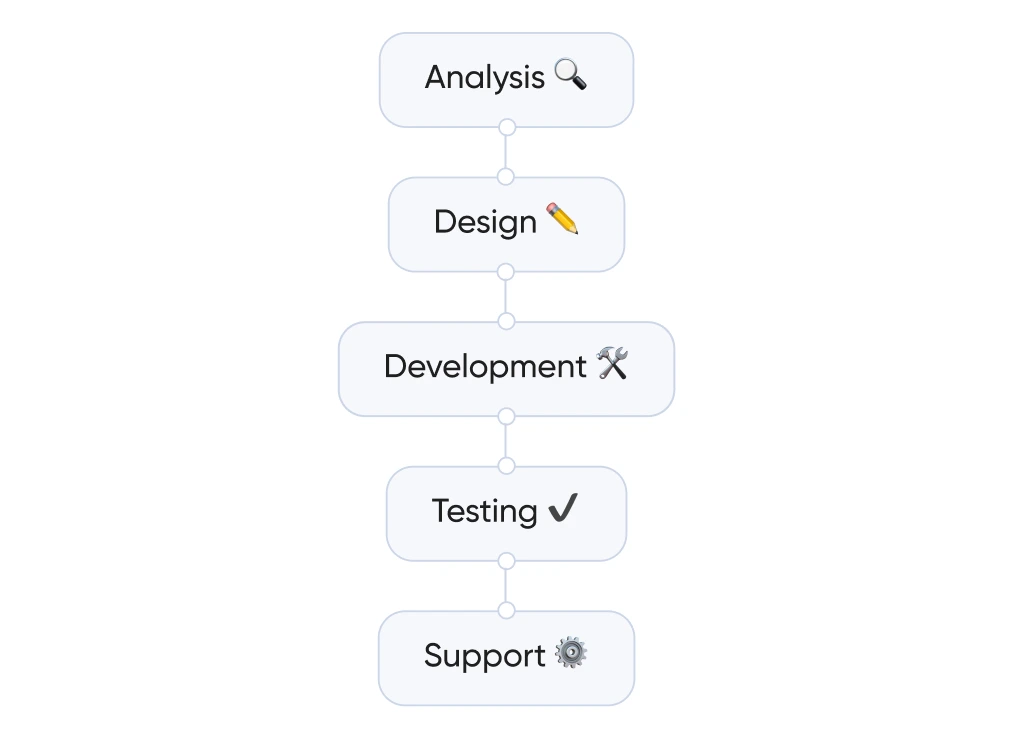Select the Support node label

[484, 656]
